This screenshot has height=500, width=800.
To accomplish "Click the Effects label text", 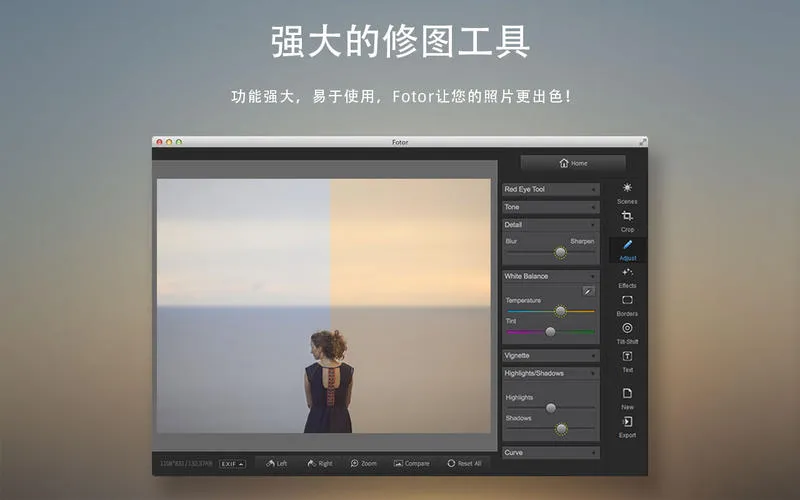I will click(627, 286).
